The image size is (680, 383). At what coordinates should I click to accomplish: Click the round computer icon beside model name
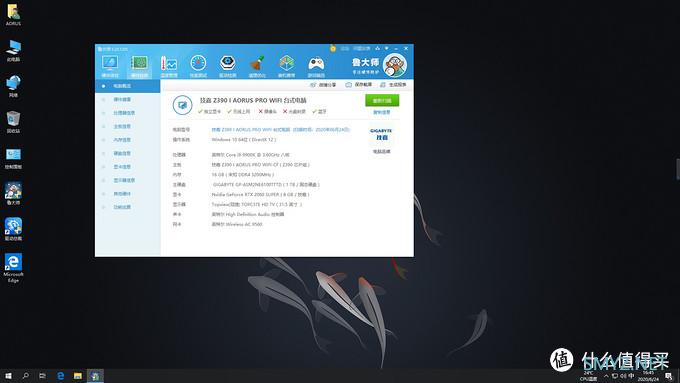182,105
